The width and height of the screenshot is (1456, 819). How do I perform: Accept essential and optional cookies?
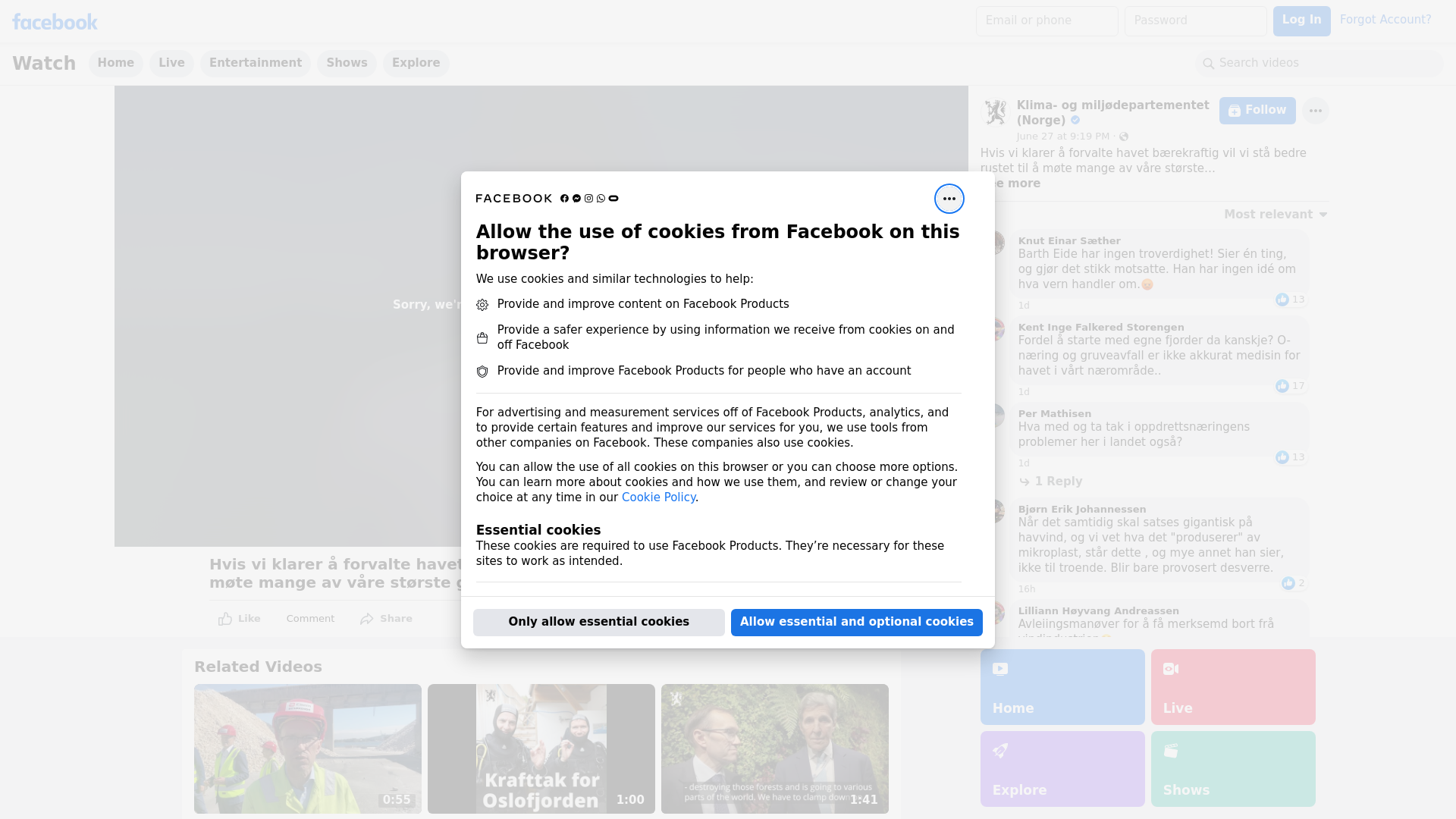coord(856,622)
